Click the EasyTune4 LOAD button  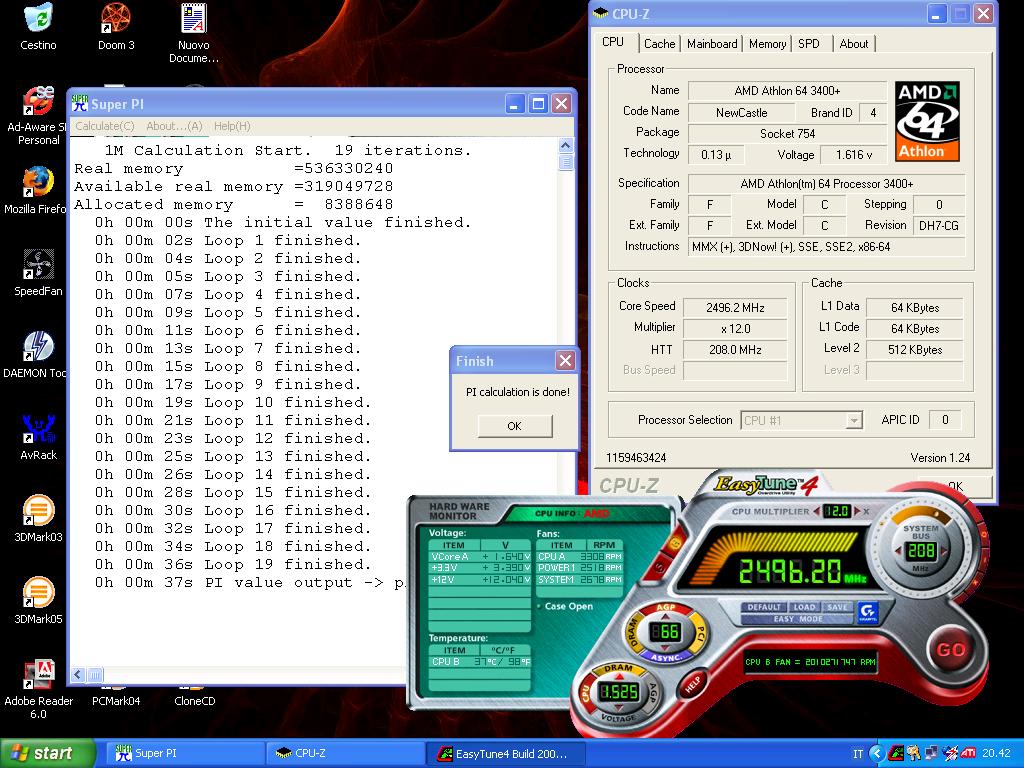click(805, 607)
